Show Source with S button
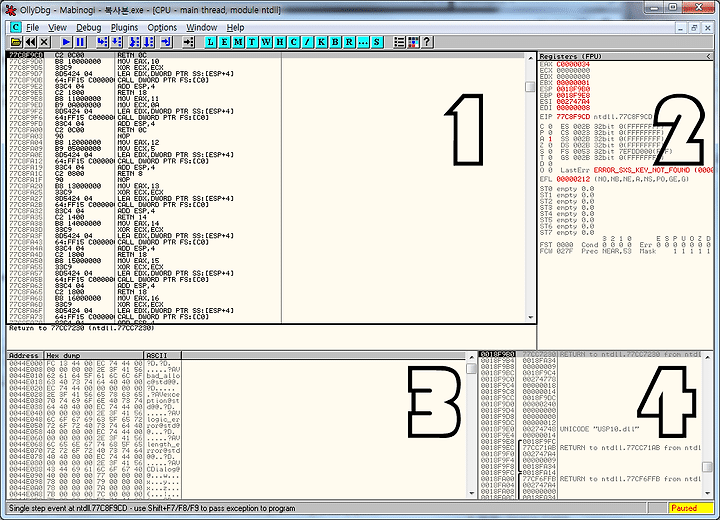The height and width of the screenshot is (520, 720). pos(377,42)
